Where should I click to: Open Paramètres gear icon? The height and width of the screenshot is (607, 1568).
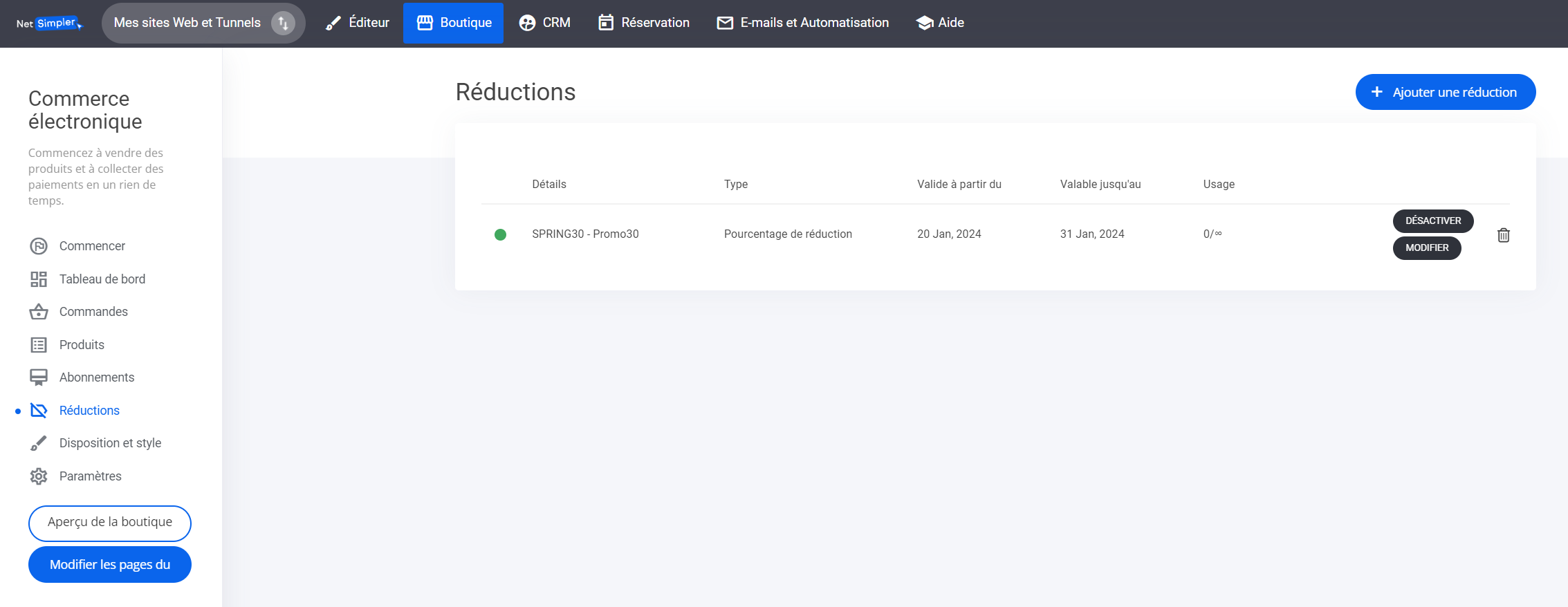[x=39, y=476]
